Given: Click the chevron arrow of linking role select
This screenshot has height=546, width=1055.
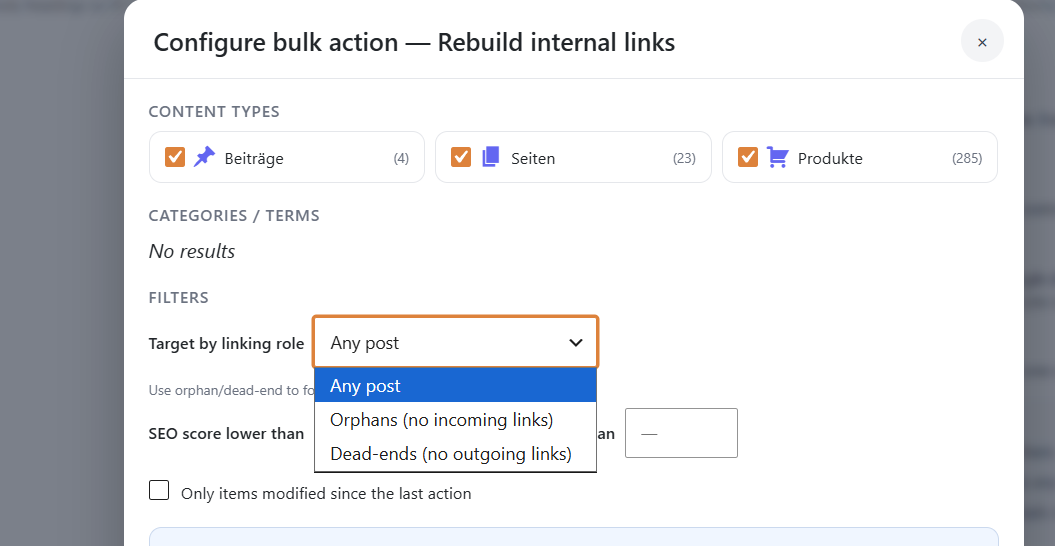Looking at the screenshot, I should point(576,343).
